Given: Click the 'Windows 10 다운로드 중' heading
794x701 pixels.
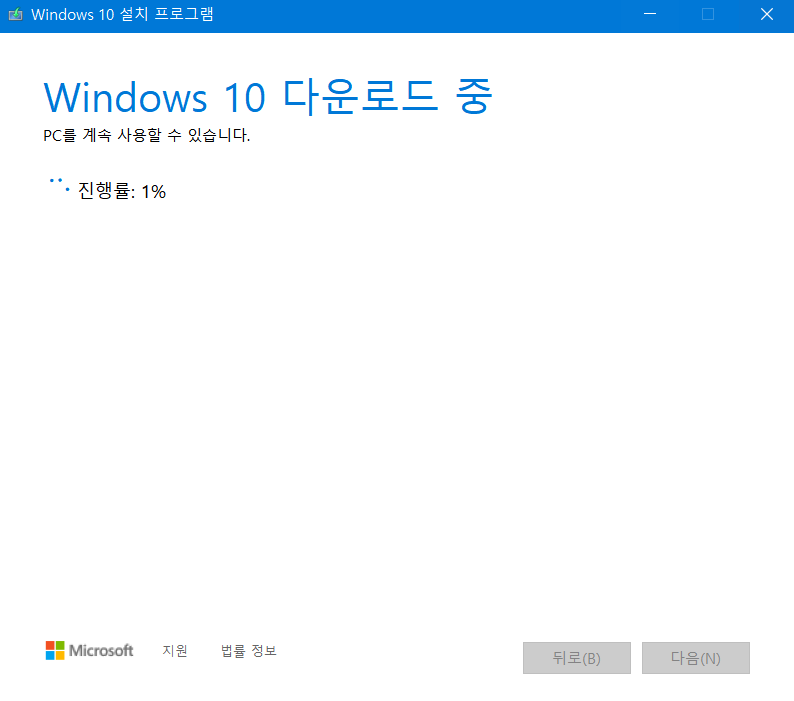Looking at the screenshot, I should pos(268,96).
